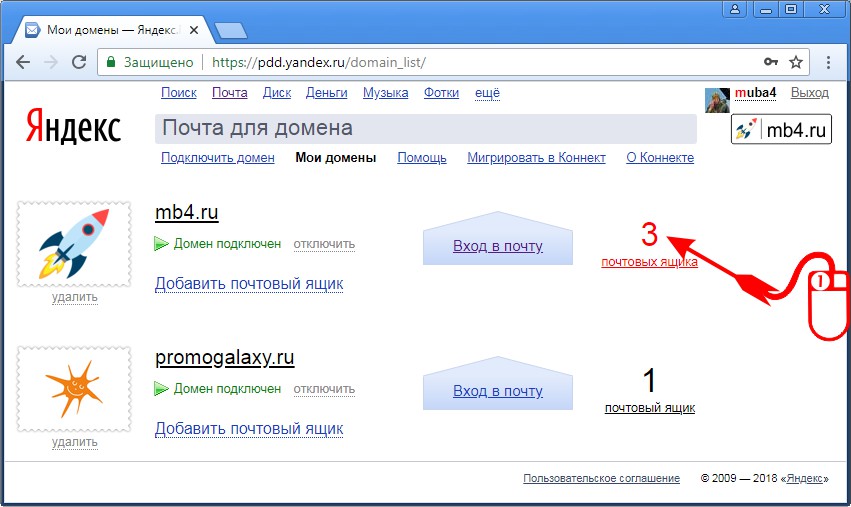Click the browser forward arrow
851x507 pixels.
50,62
